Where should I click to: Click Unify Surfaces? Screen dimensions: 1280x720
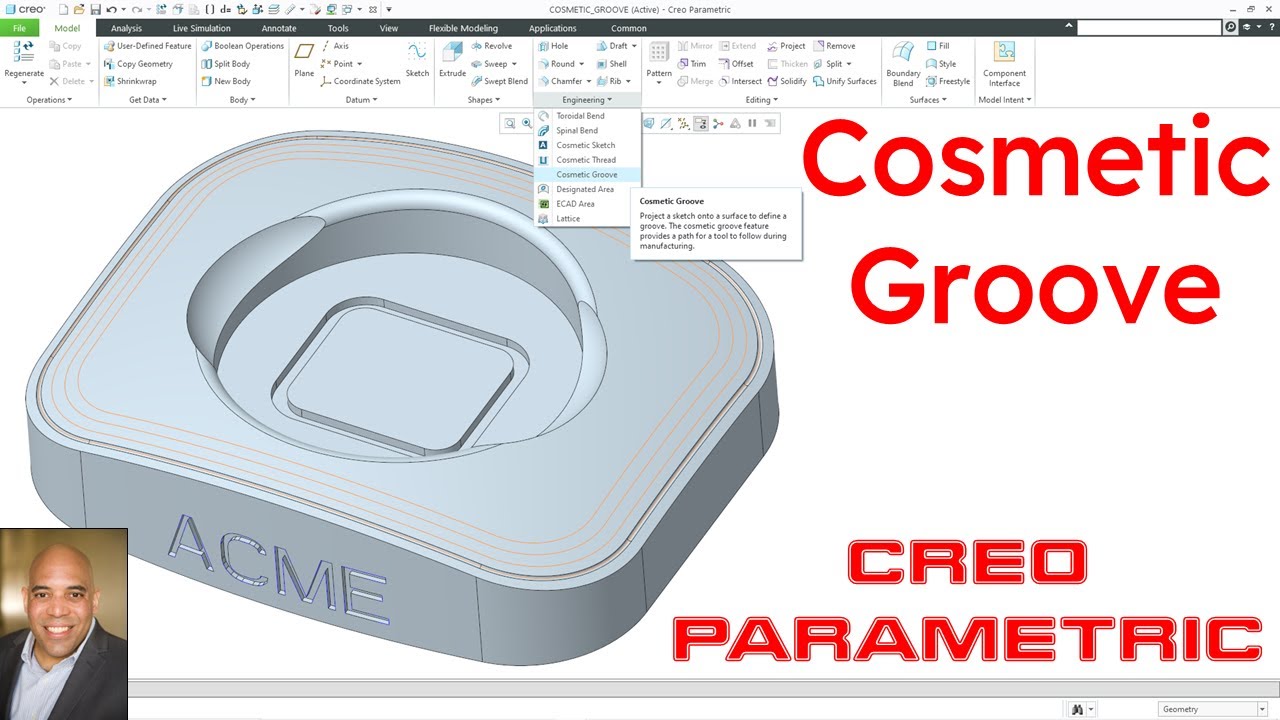click(x=845, y=81)
